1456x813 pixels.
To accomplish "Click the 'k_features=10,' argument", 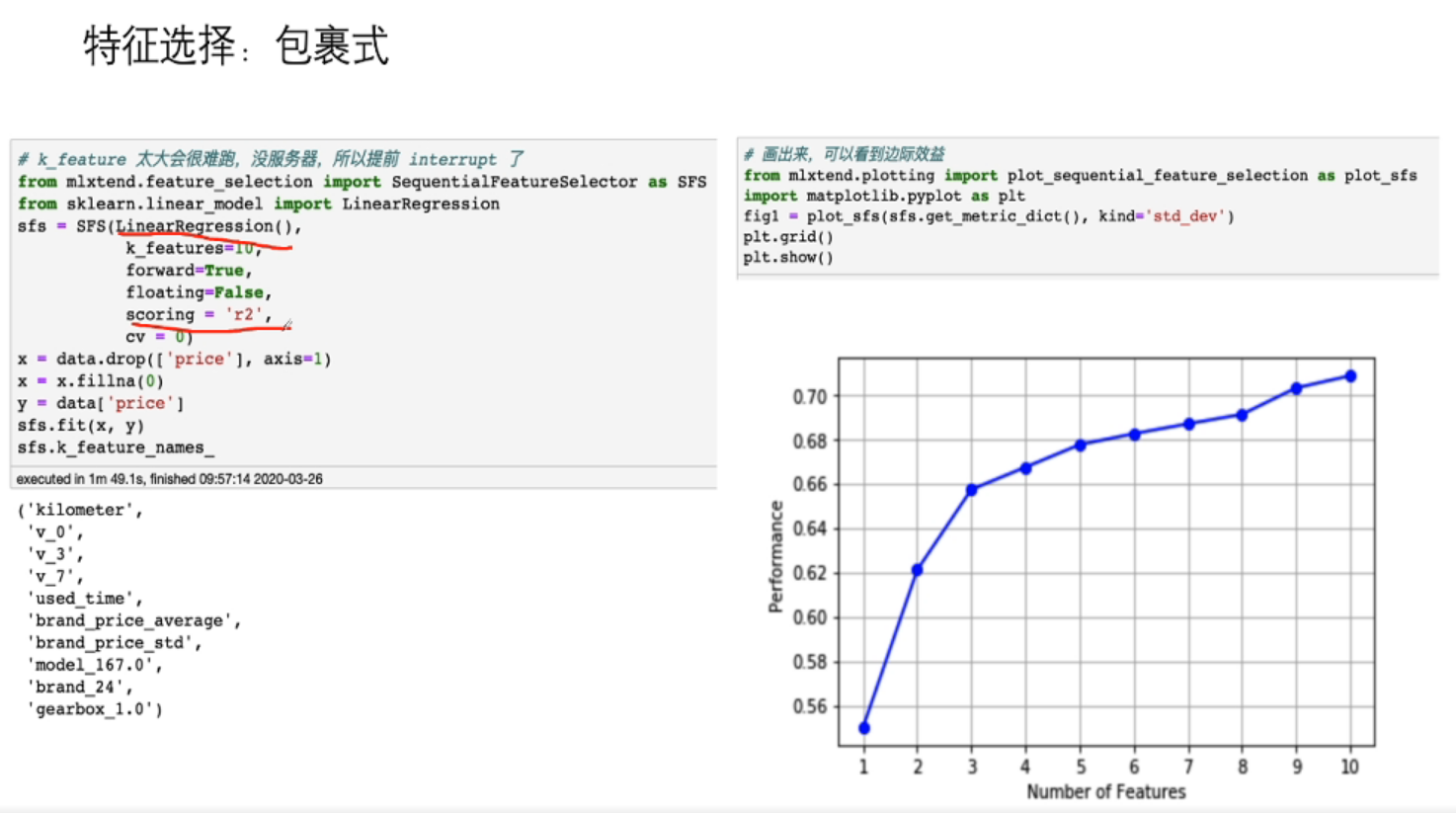I will [194, 248].
